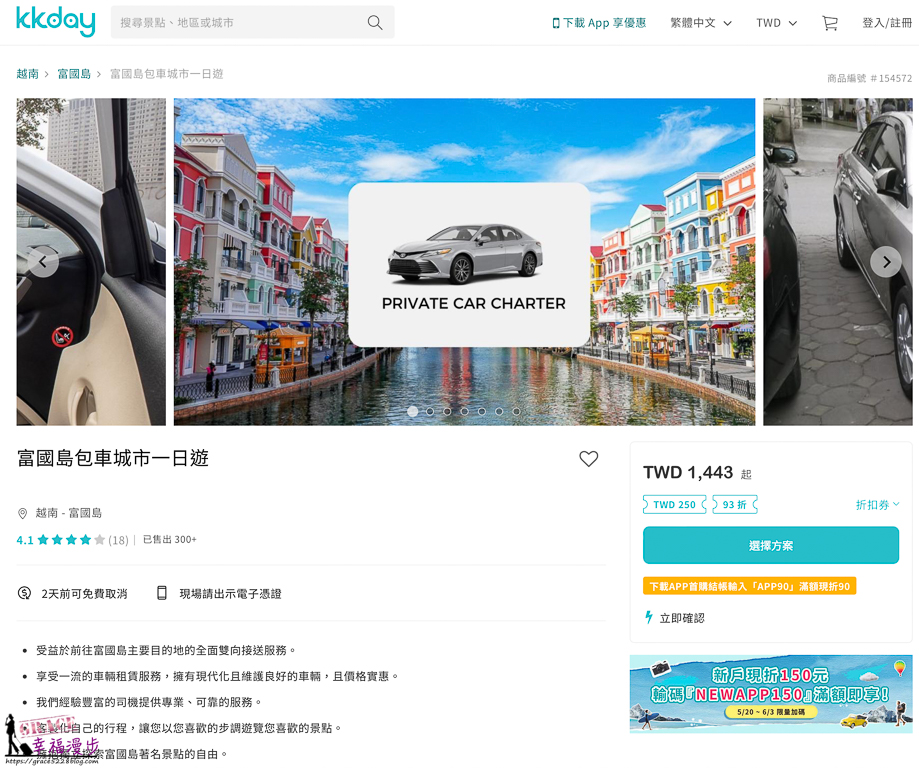The width and height of the screenshot is (919, 768).
Task: Go to 富國島 breadcrumb link
Action: click(74, 74)
